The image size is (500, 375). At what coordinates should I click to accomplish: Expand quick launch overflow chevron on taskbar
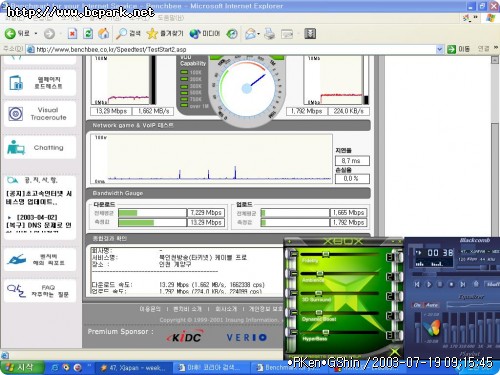(x=89, y=366)
